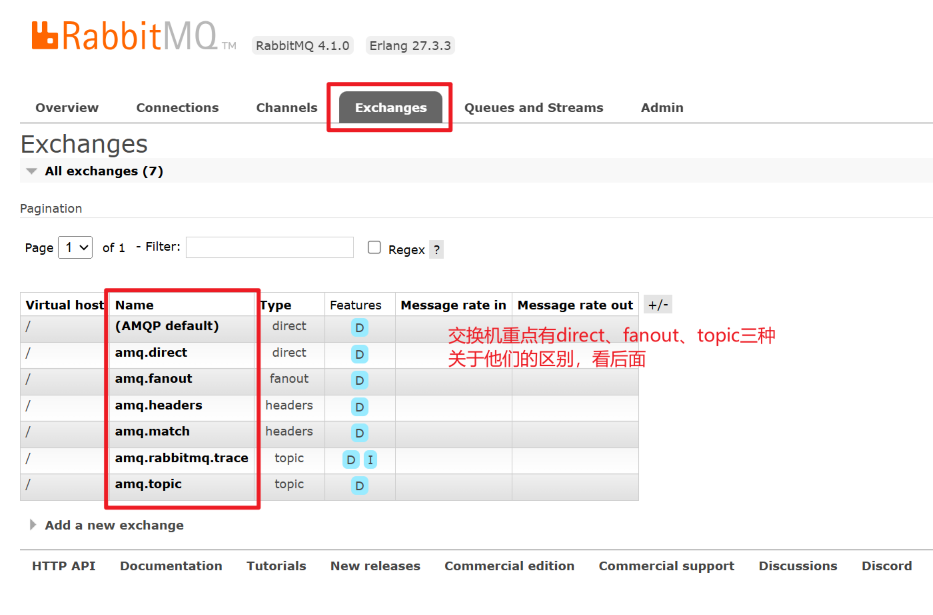Open the (AMQP default) exchange
Screen dimensions: 933x615
167,326
